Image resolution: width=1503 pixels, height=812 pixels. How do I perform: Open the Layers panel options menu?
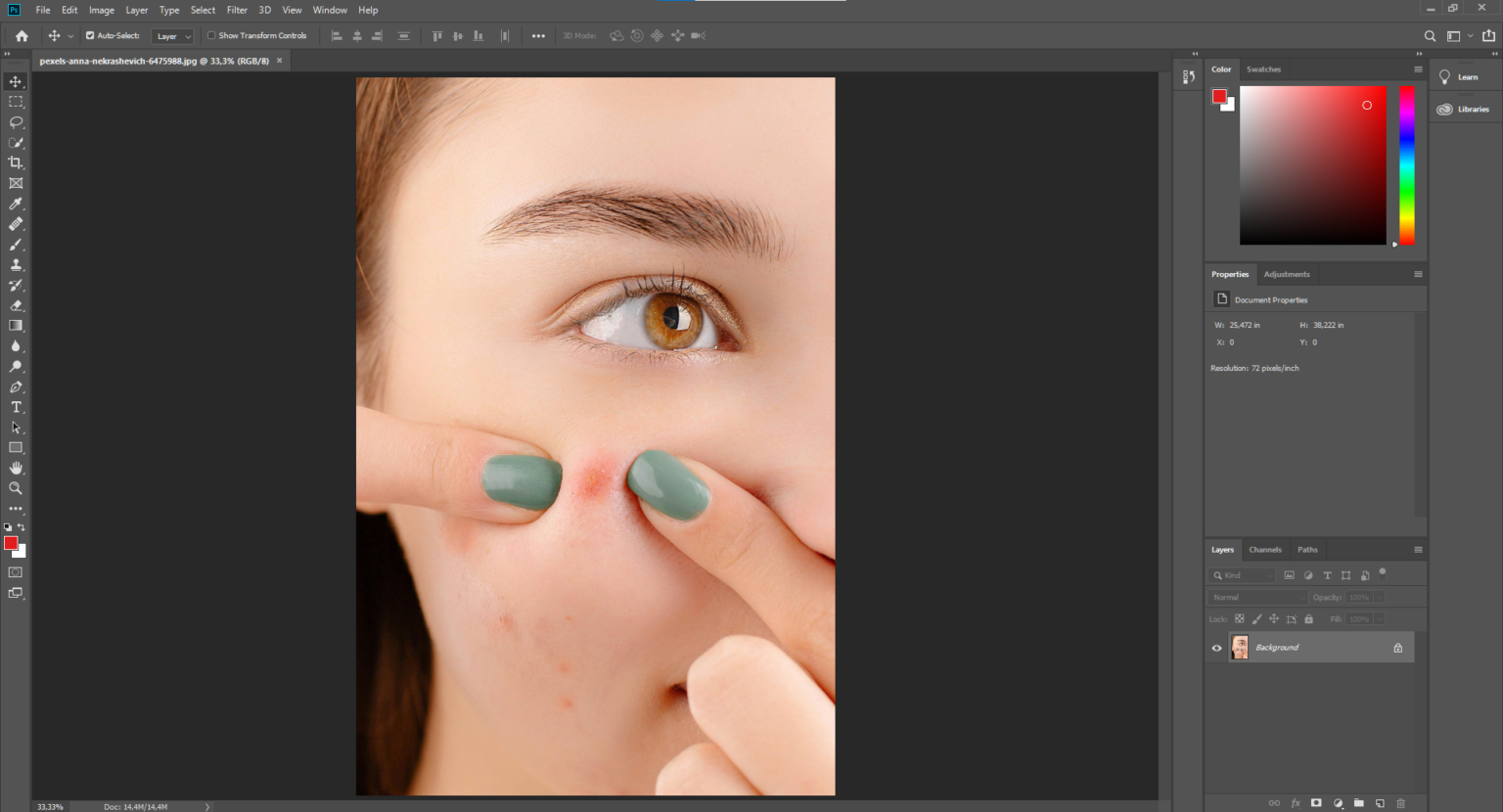(x=1418, y=550)
